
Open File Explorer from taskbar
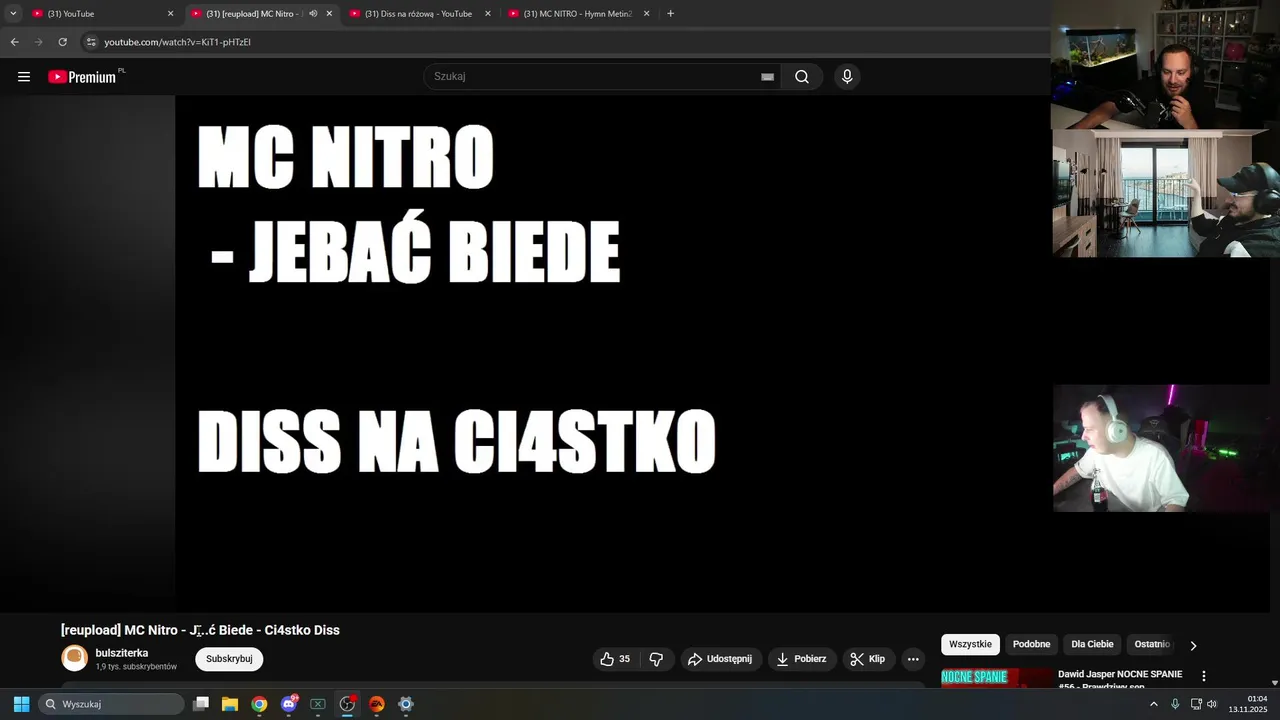230,704
